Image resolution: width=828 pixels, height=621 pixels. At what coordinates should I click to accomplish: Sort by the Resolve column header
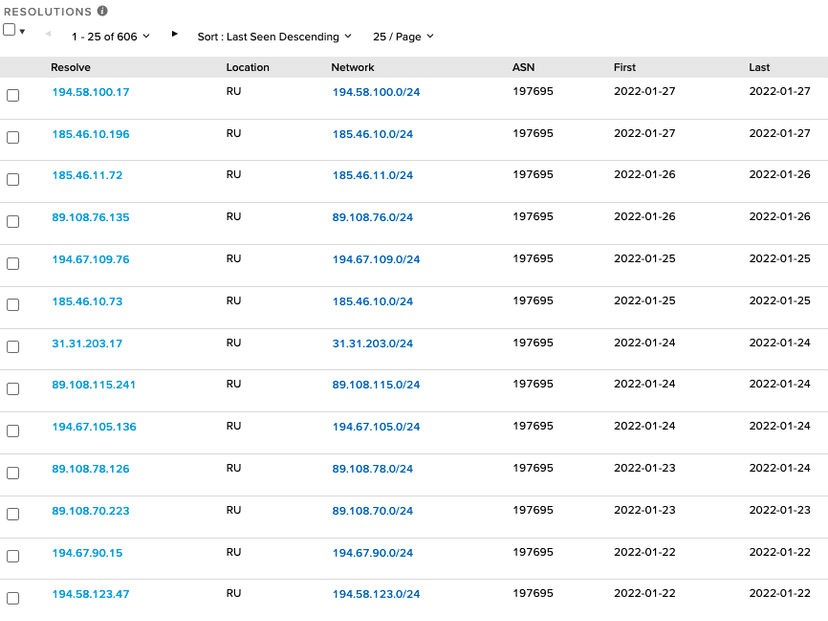pos(70,67)
